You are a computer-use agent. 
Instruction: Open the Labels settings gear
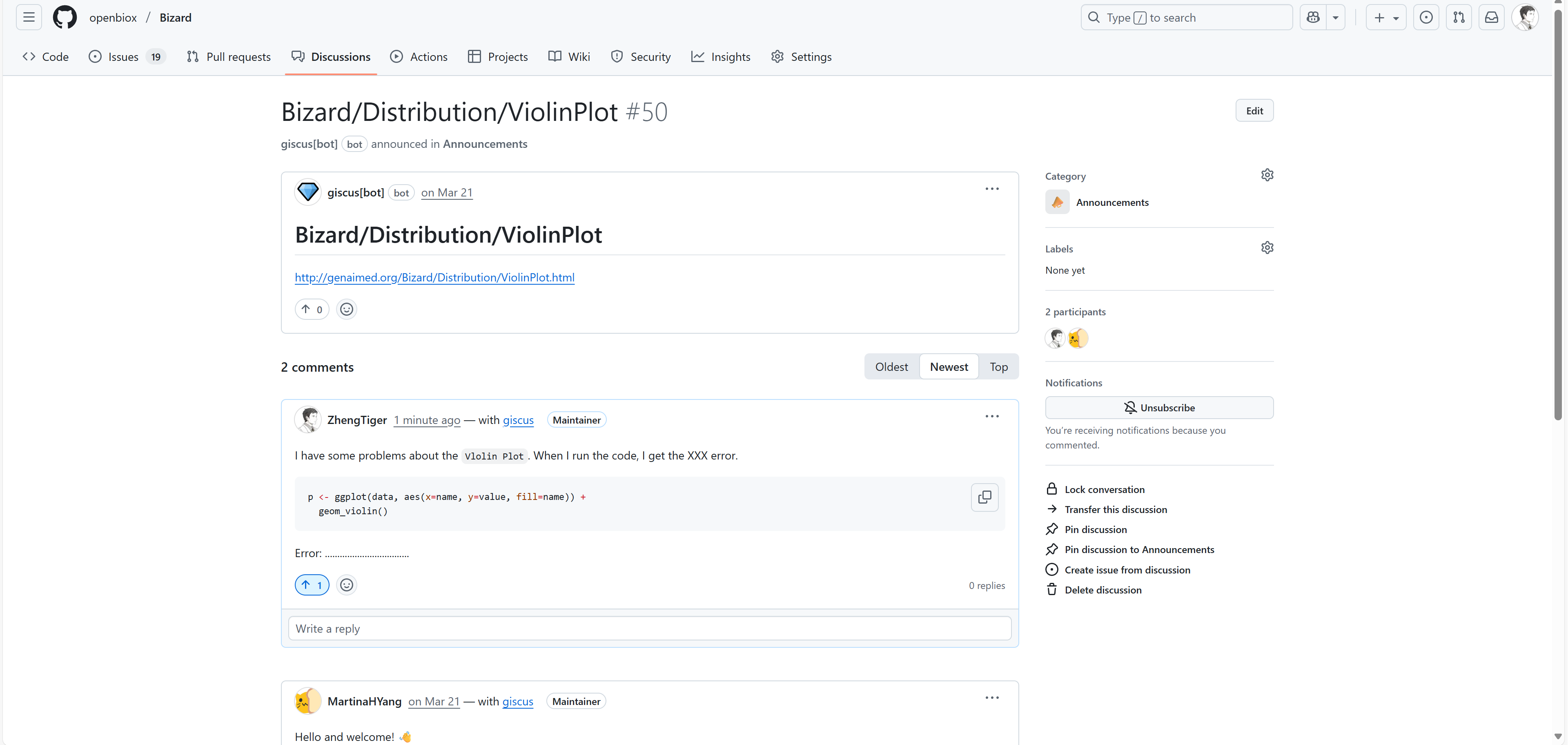(1267, 248)
